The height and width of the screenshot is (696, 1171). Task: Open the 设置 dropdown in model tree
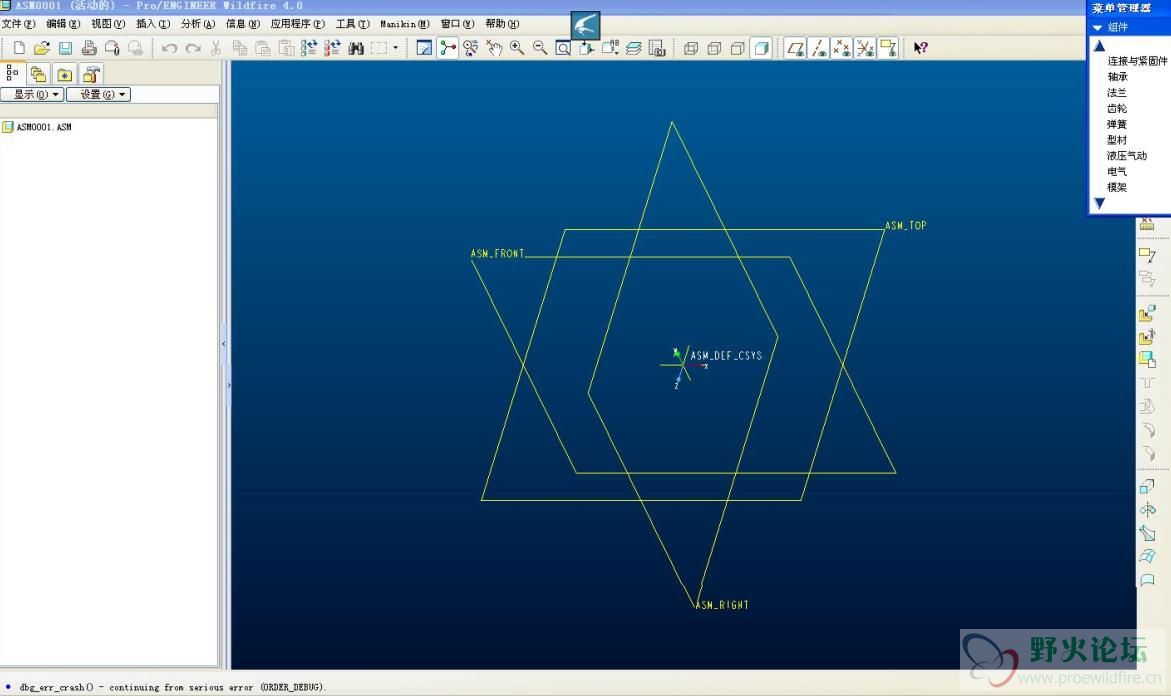(99, 94)
